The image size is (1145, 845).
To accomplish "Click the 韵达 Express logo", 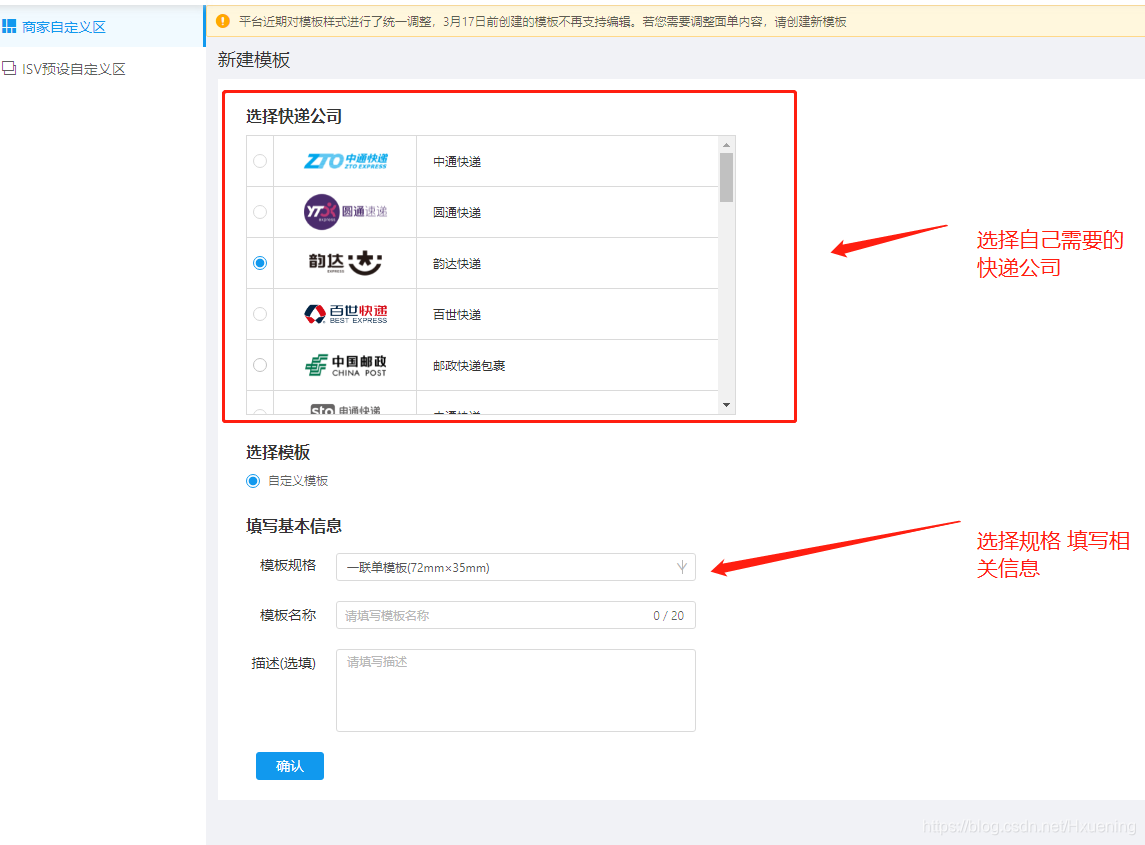I will [x=345, y=263].
